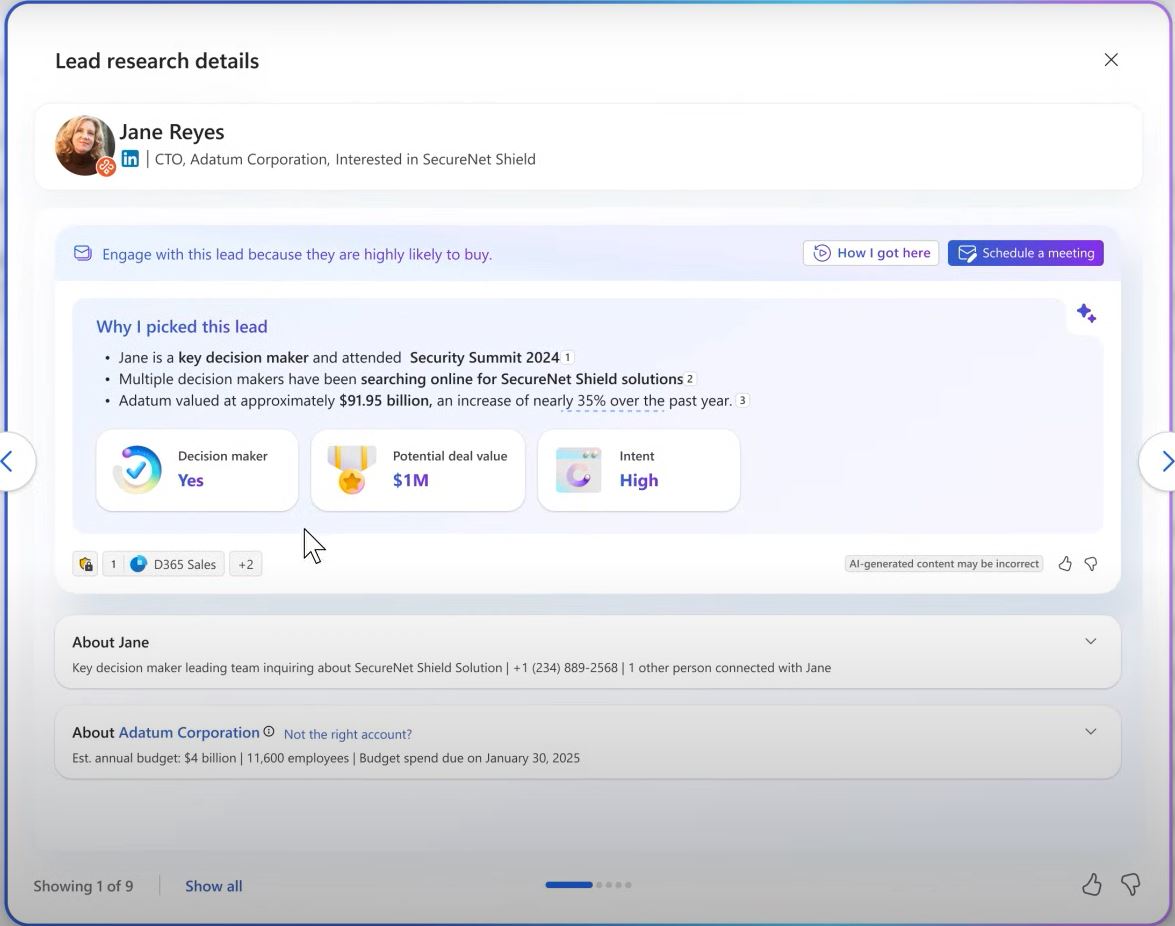Image resolution: width=1175 pixels, height=926 pixels.
Task: Click thumbs up on AI-generated card
Action: click(x=1065, y=564)
